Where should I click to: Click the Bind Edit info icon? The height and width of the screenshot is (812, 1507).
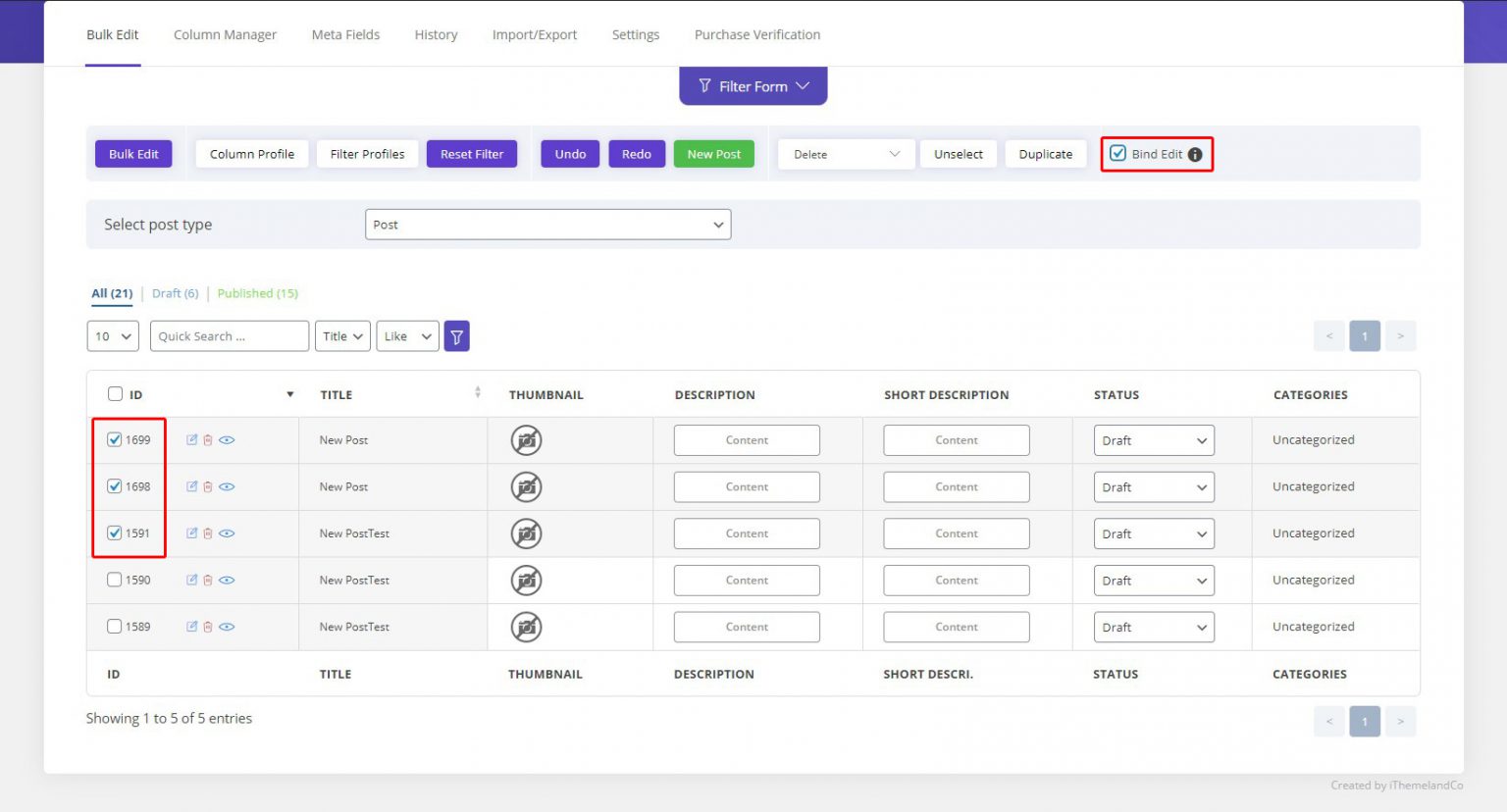tap(1195, 153)
